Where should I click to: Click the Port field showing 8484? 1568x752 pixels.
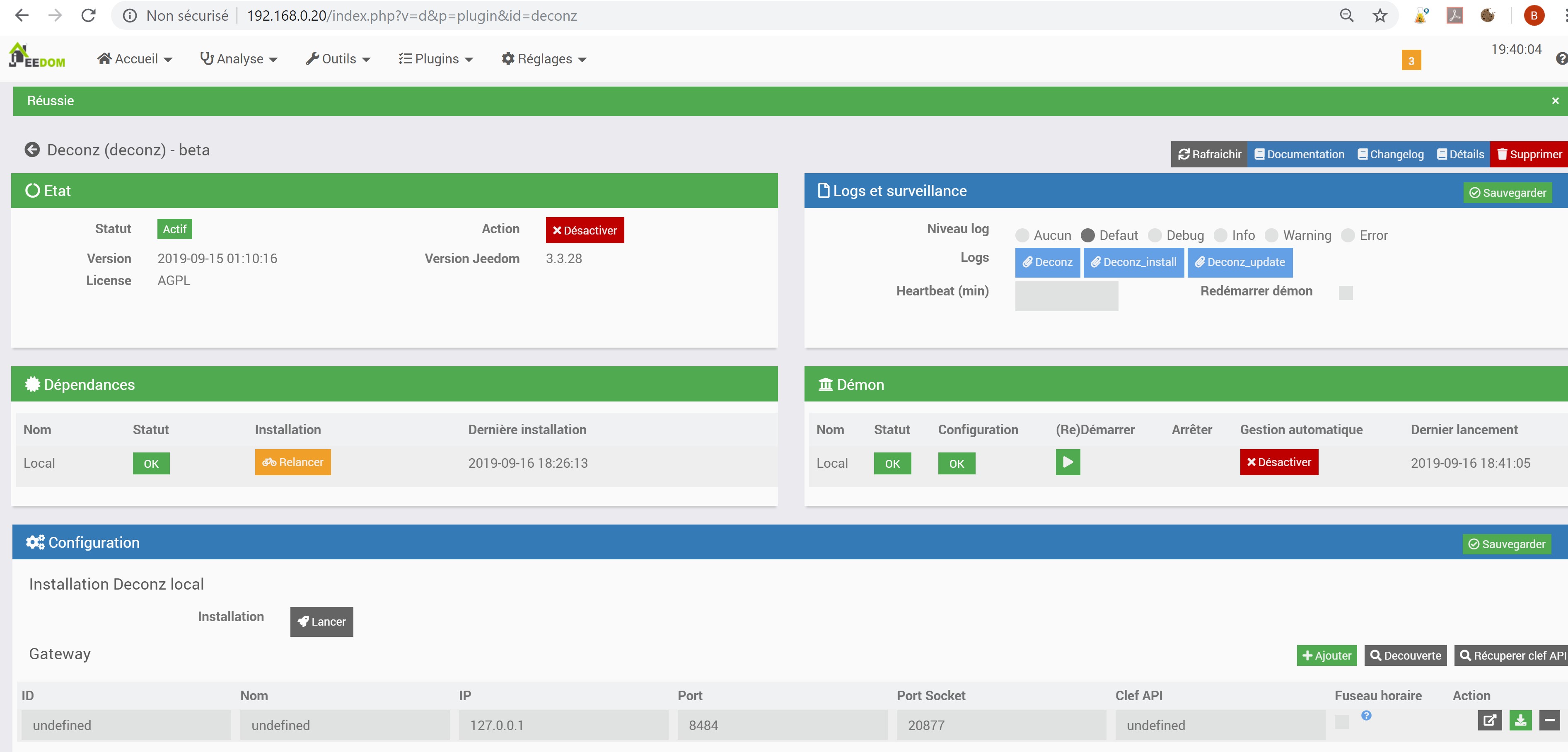tap(782, 725)
